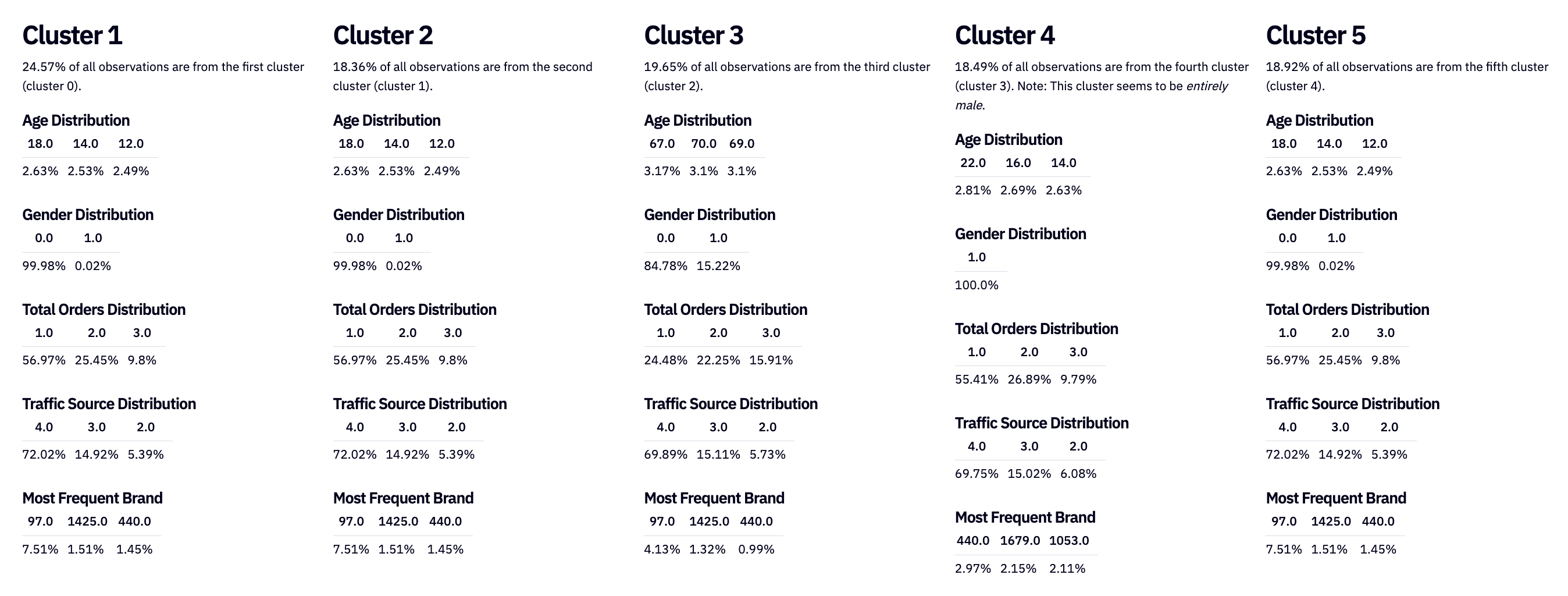Click the 84.78% gender cell in Cluster 3

coord(665,266)
